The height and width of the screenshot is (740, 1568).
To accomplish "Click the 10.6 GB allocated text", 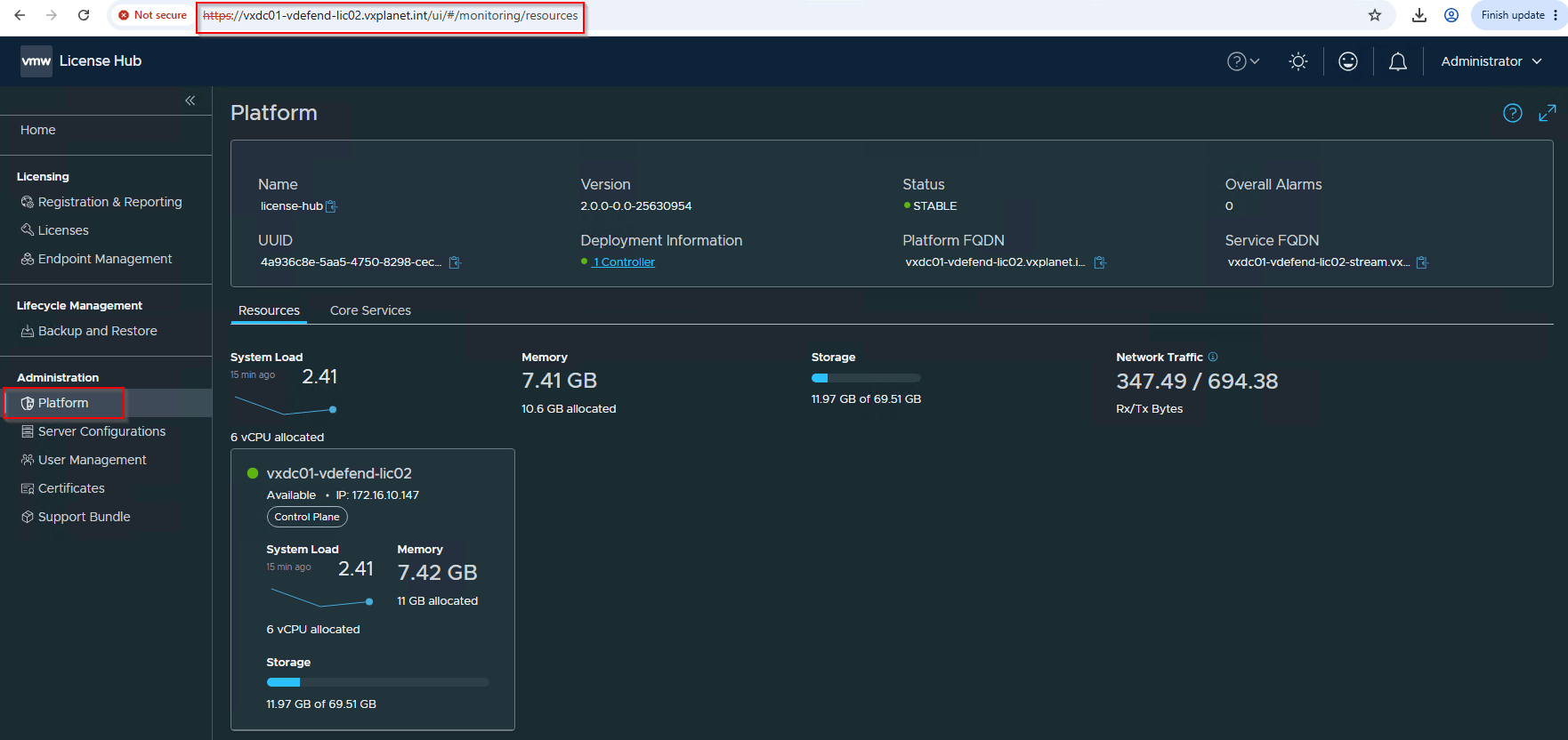I will [569, 409].
